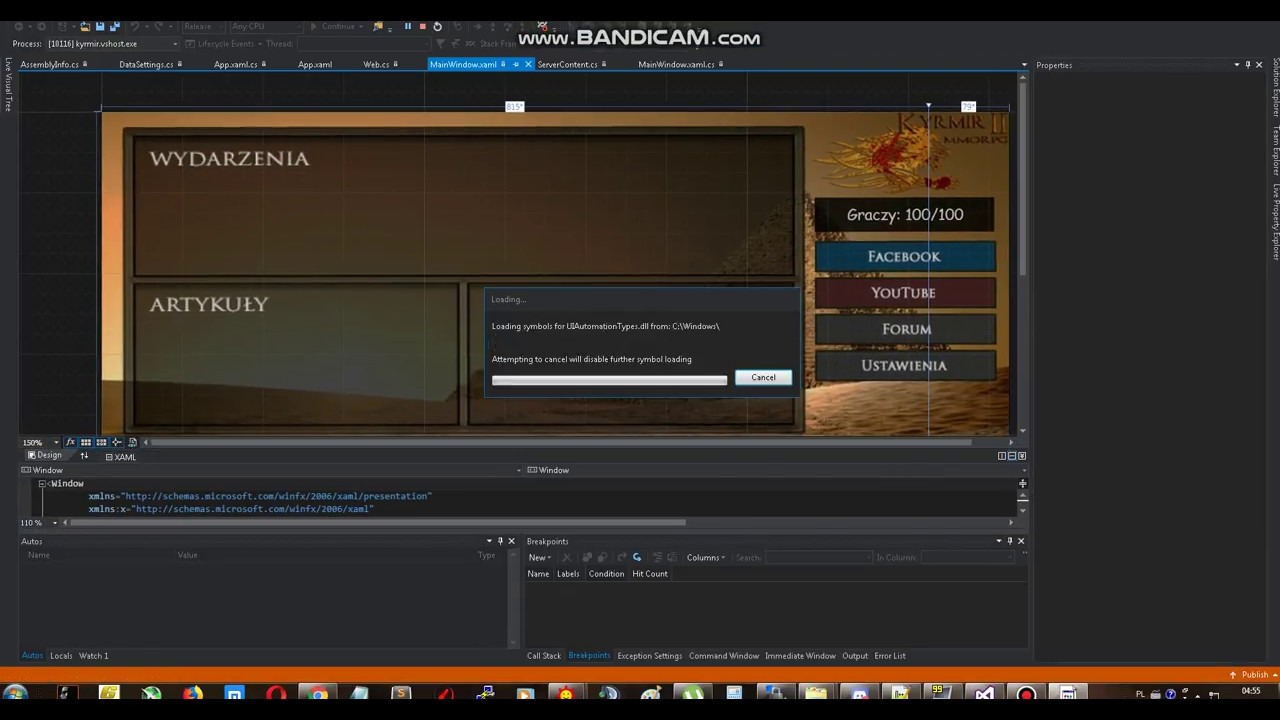
Task: Toggle snap to snaplines icon
Action: pyautogui.click(x=117, y=442)
